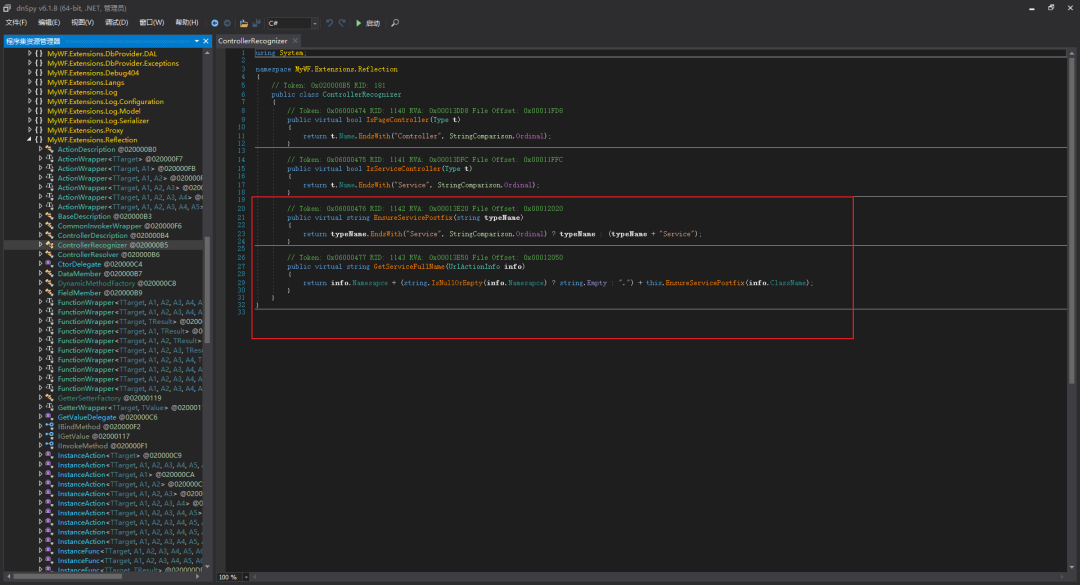
Task: Close the assembly explorer panel
Action: [206, 41]
